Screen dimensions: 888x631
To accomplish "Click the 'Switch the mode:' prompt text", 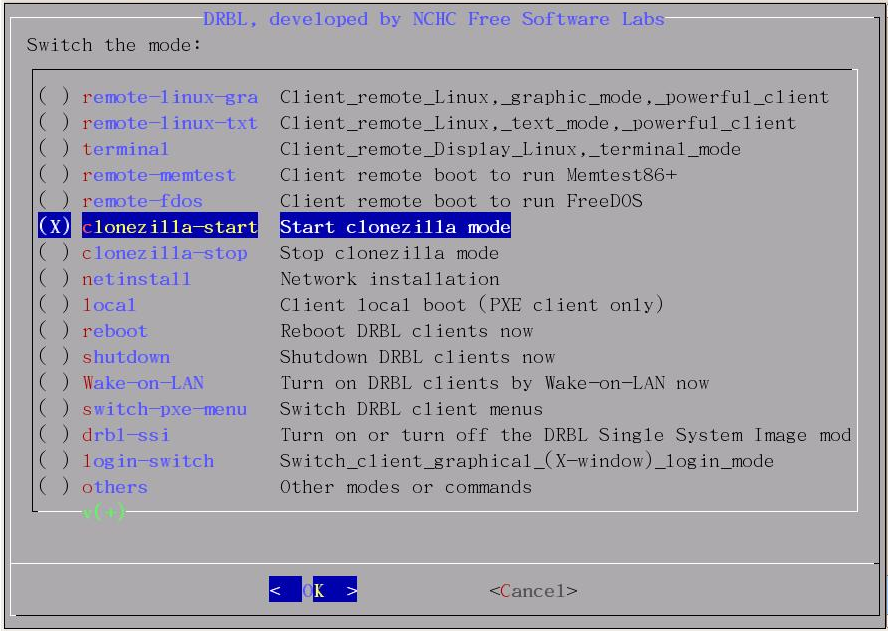I will click(114, 45).
